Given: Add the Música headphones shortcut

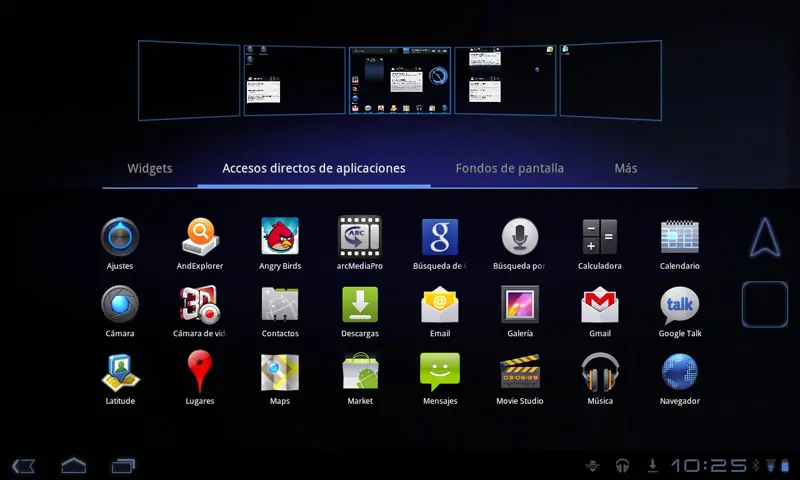Looking at the screenshot, I should pyautogui.click(x=599, y=372).
